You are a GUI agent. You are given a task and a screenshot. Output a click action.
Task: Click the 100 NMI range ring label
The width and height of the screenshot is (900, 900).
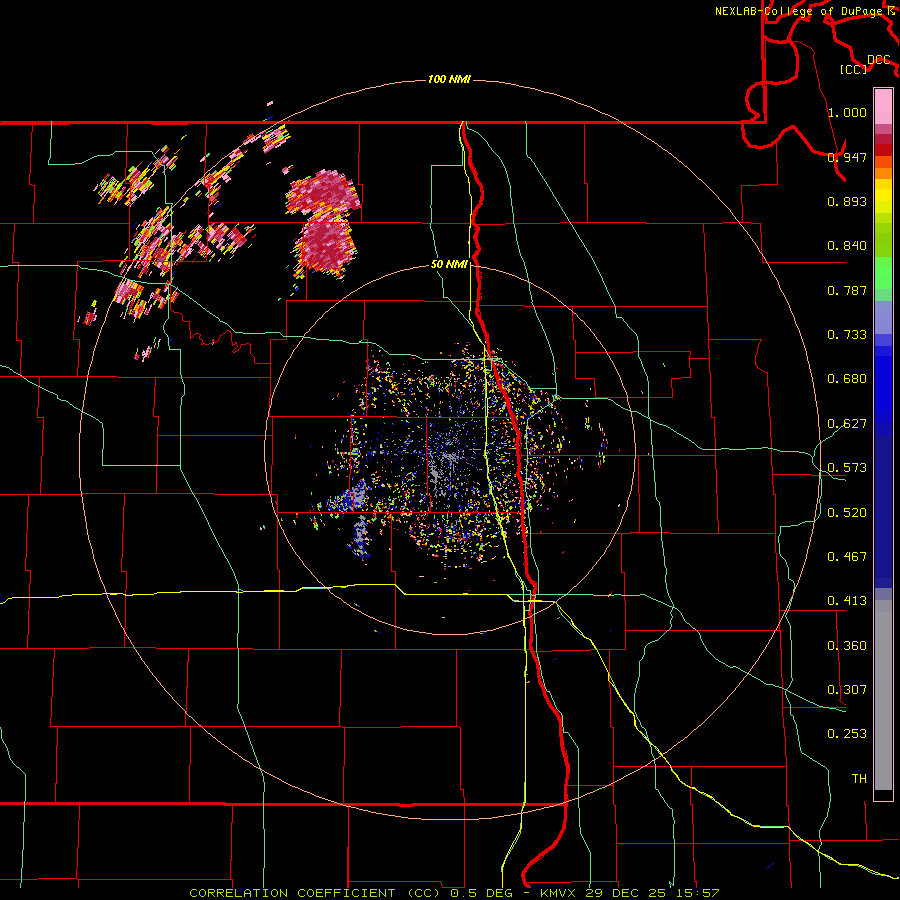[449, 79]
